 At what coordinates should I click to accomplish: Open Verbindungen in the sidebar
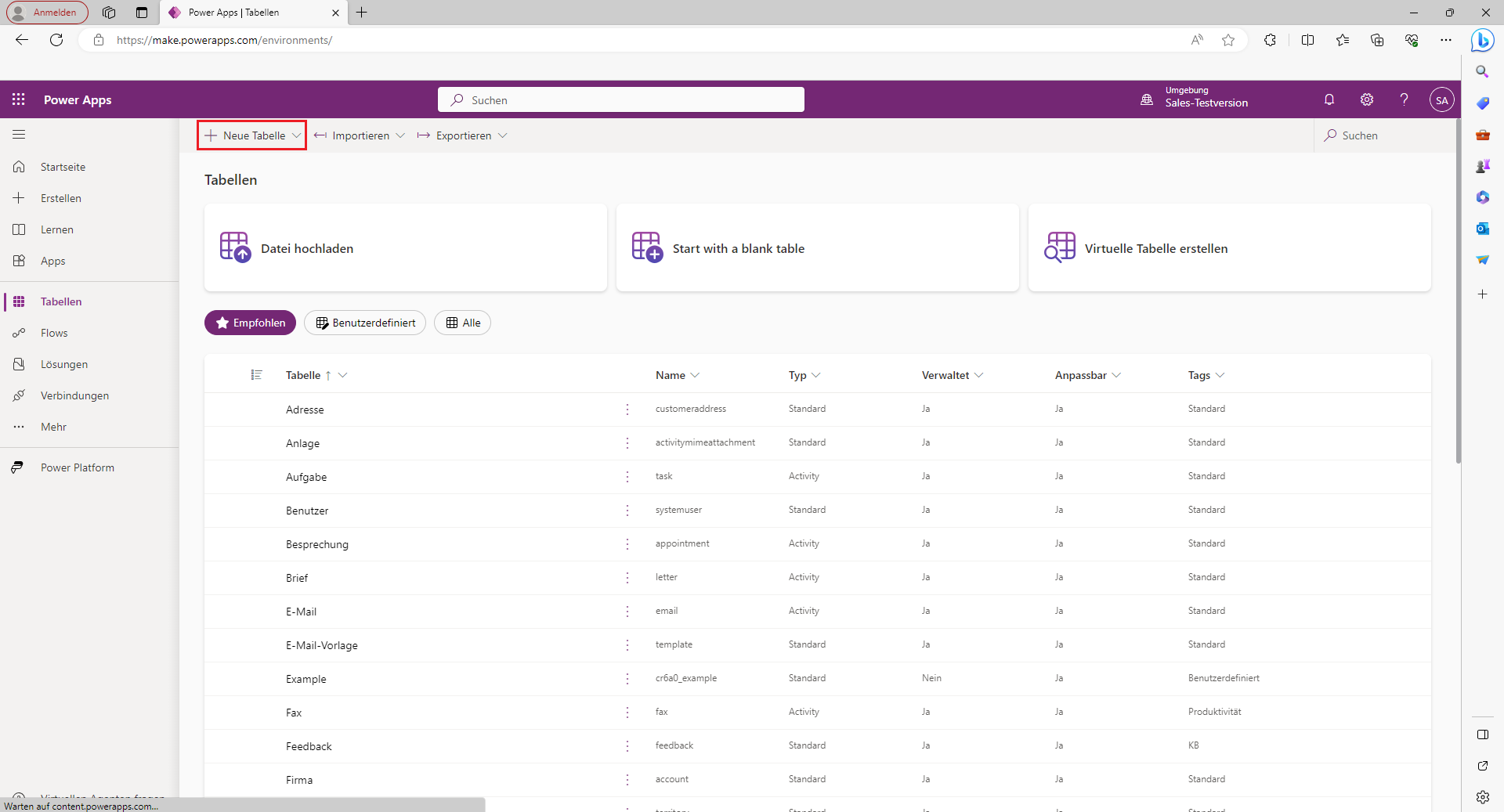tap(89, 395)
